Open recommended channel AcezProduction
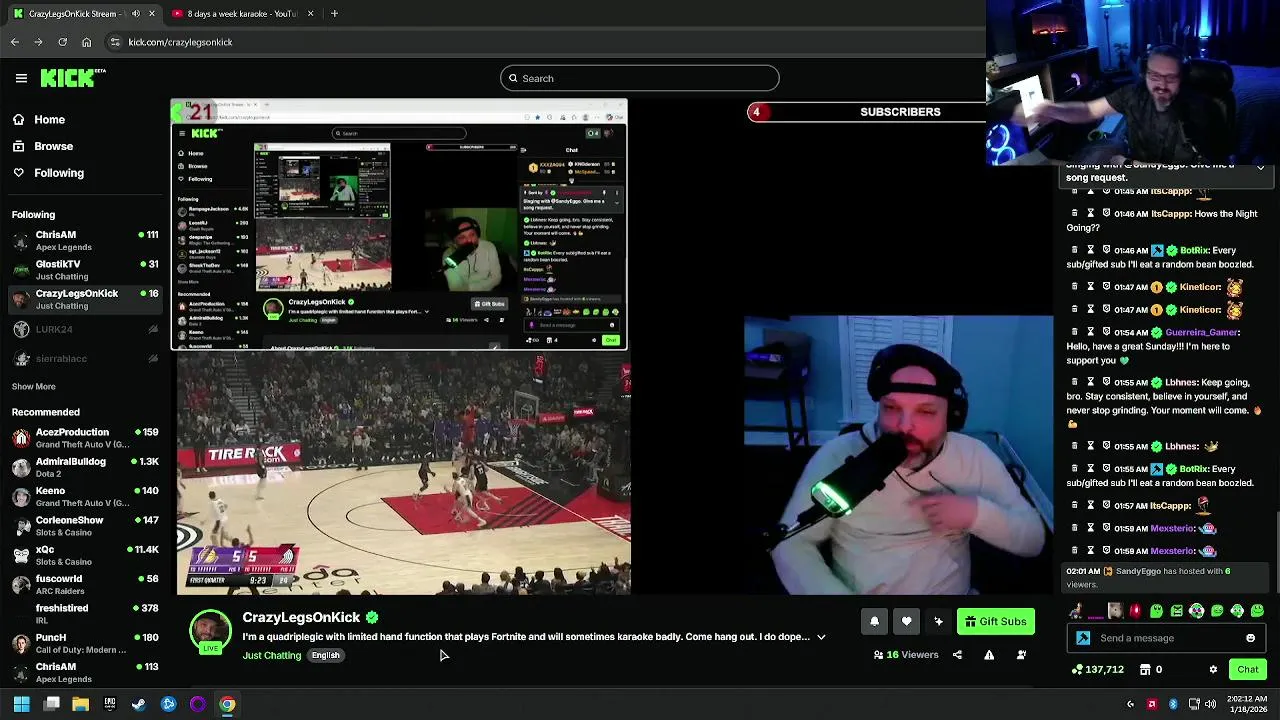This screenshot has width=1280, height=720. point(85,438)
